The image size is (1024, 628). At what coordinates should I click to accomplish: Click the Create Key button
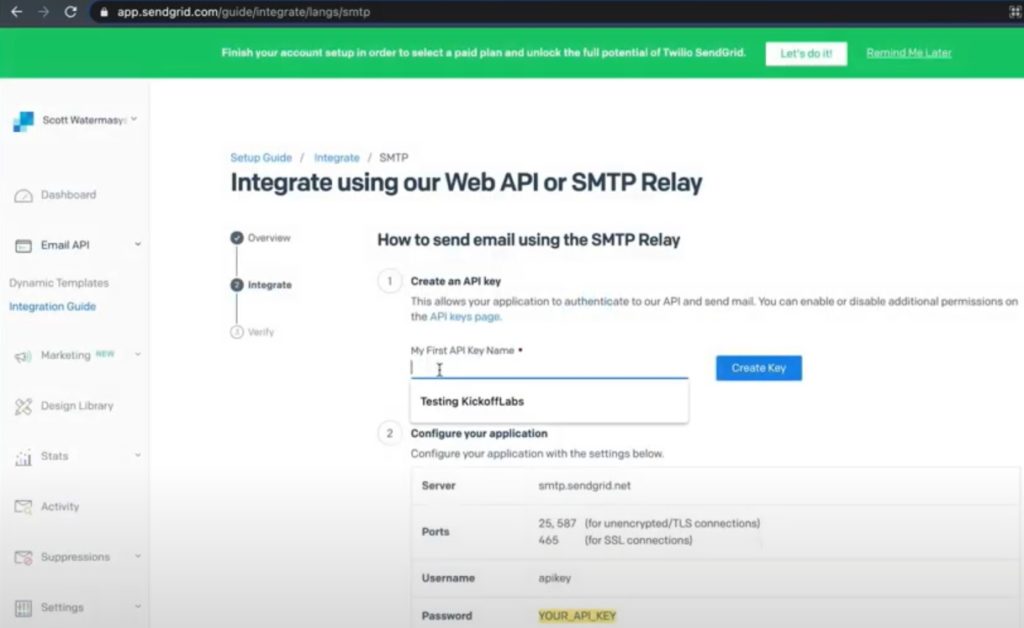click(x=758, y=368)
